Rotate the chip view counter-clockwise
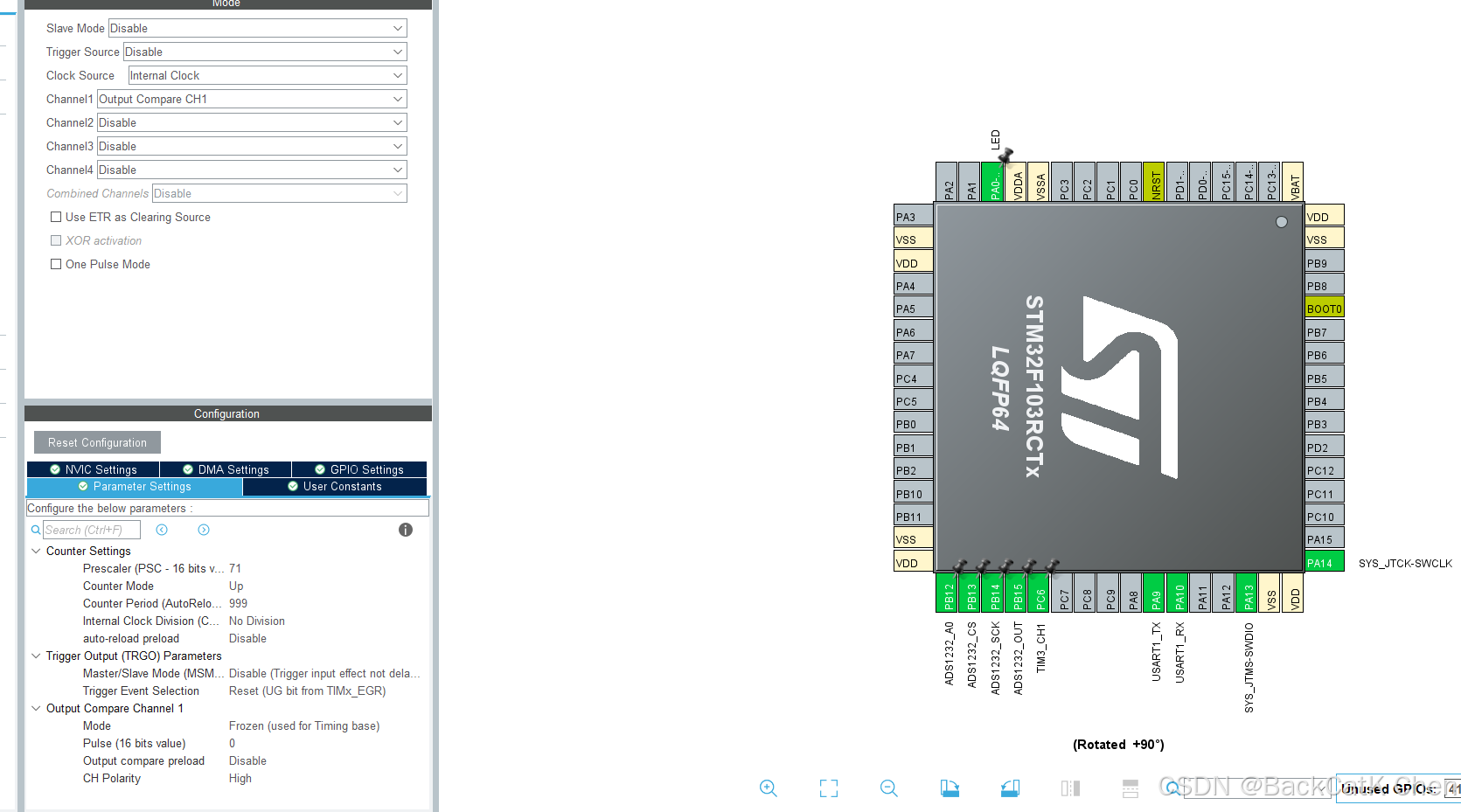Screen dimensions: 1461x812 [1010, 788]
